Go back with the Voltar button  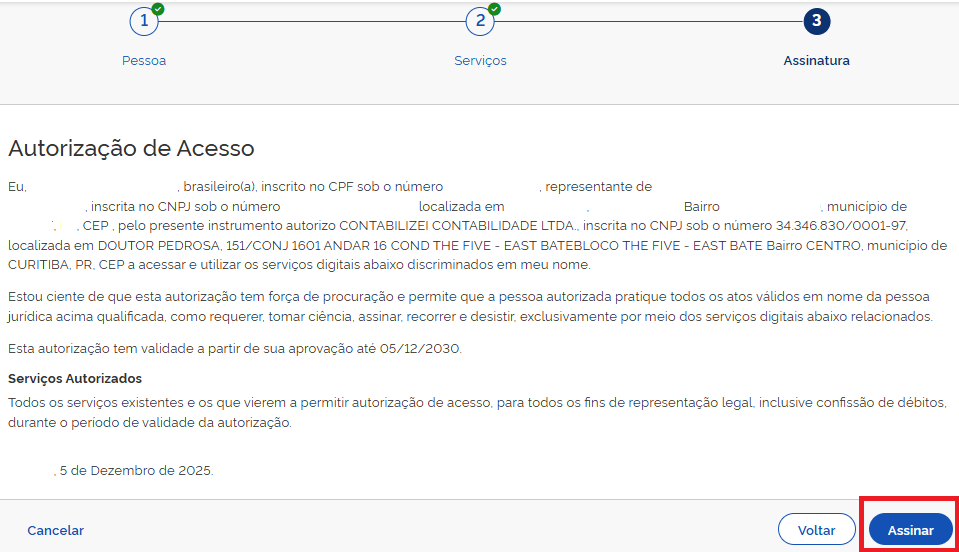point(816,530)
